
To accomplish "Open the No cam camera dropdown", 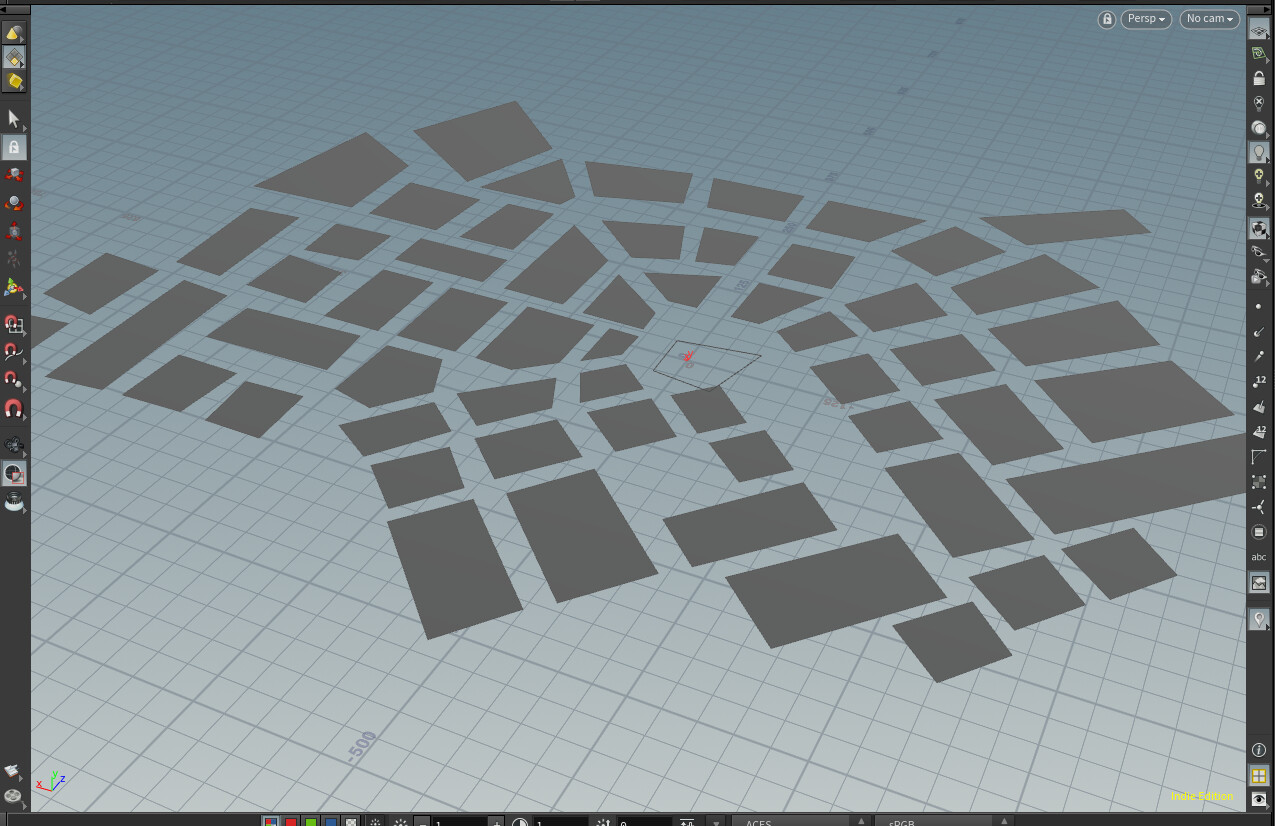I will coord(1210,19).
